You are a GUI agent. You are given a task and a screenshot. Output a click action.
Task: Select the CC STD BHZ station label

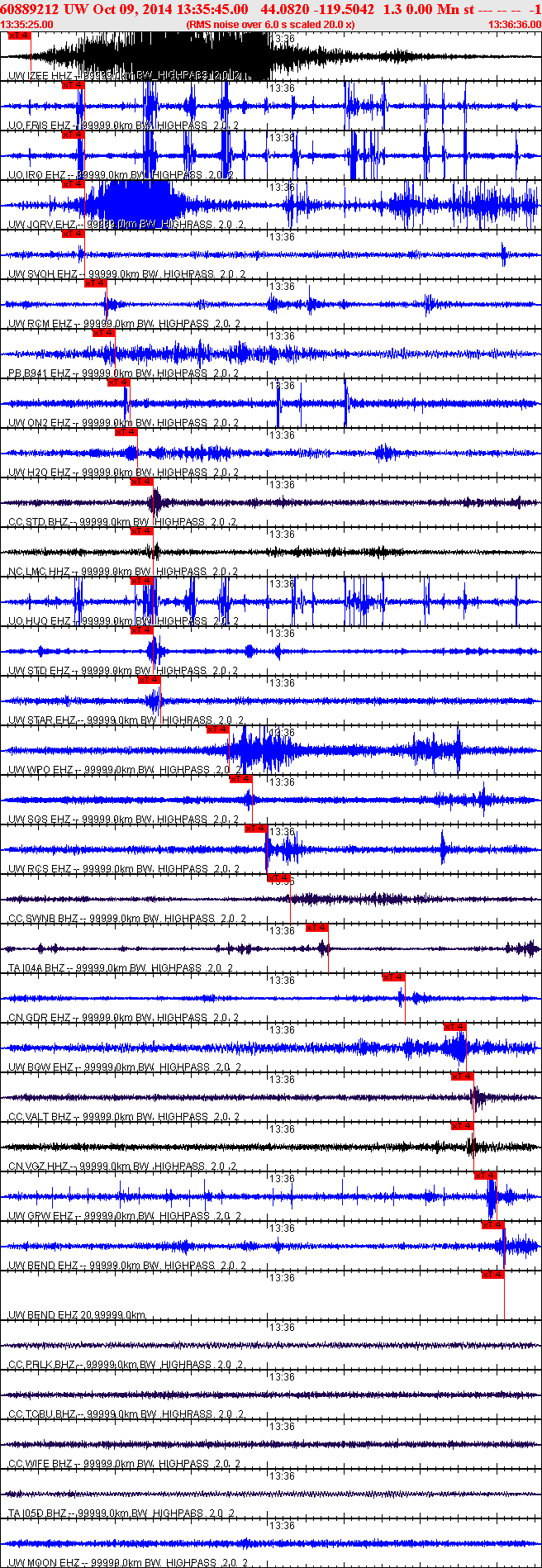point(122,522)
